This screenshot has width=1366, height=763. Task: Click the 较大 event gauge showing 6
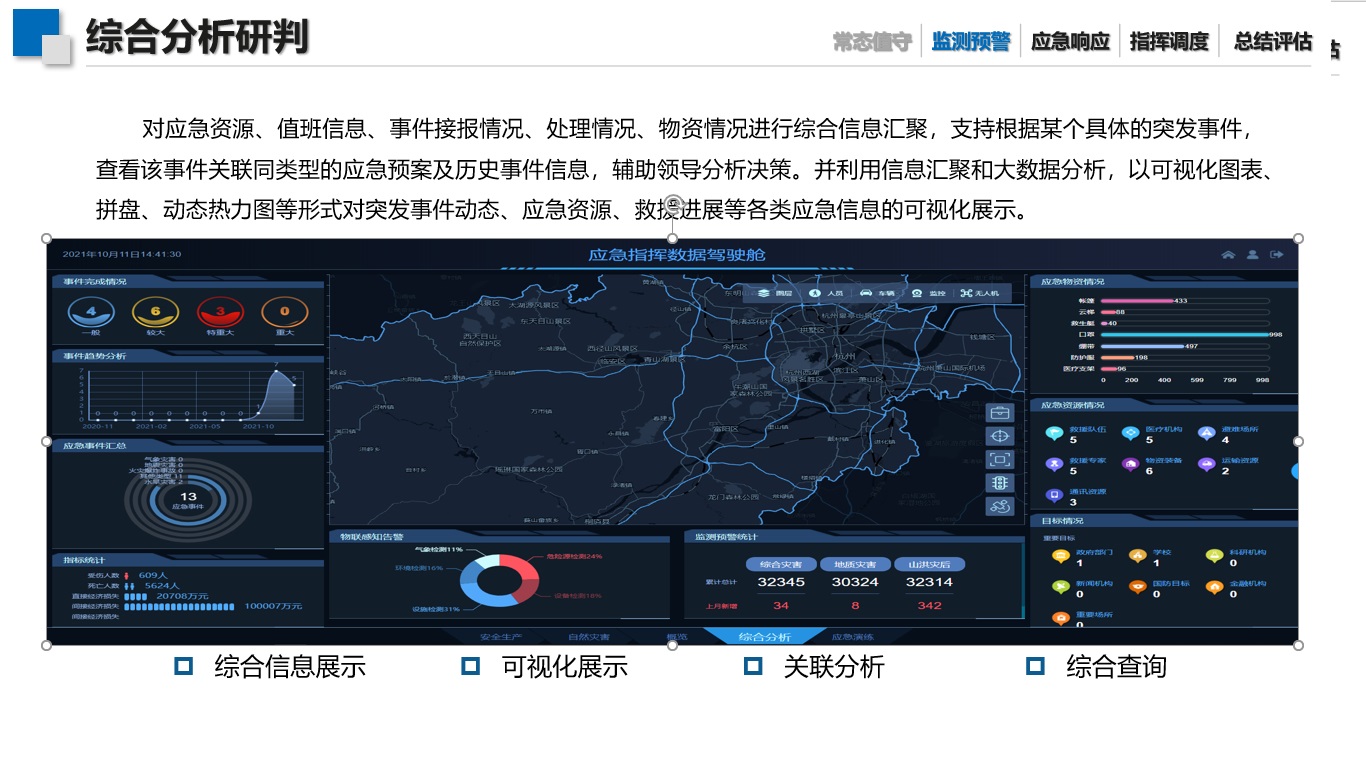point(155,313)
